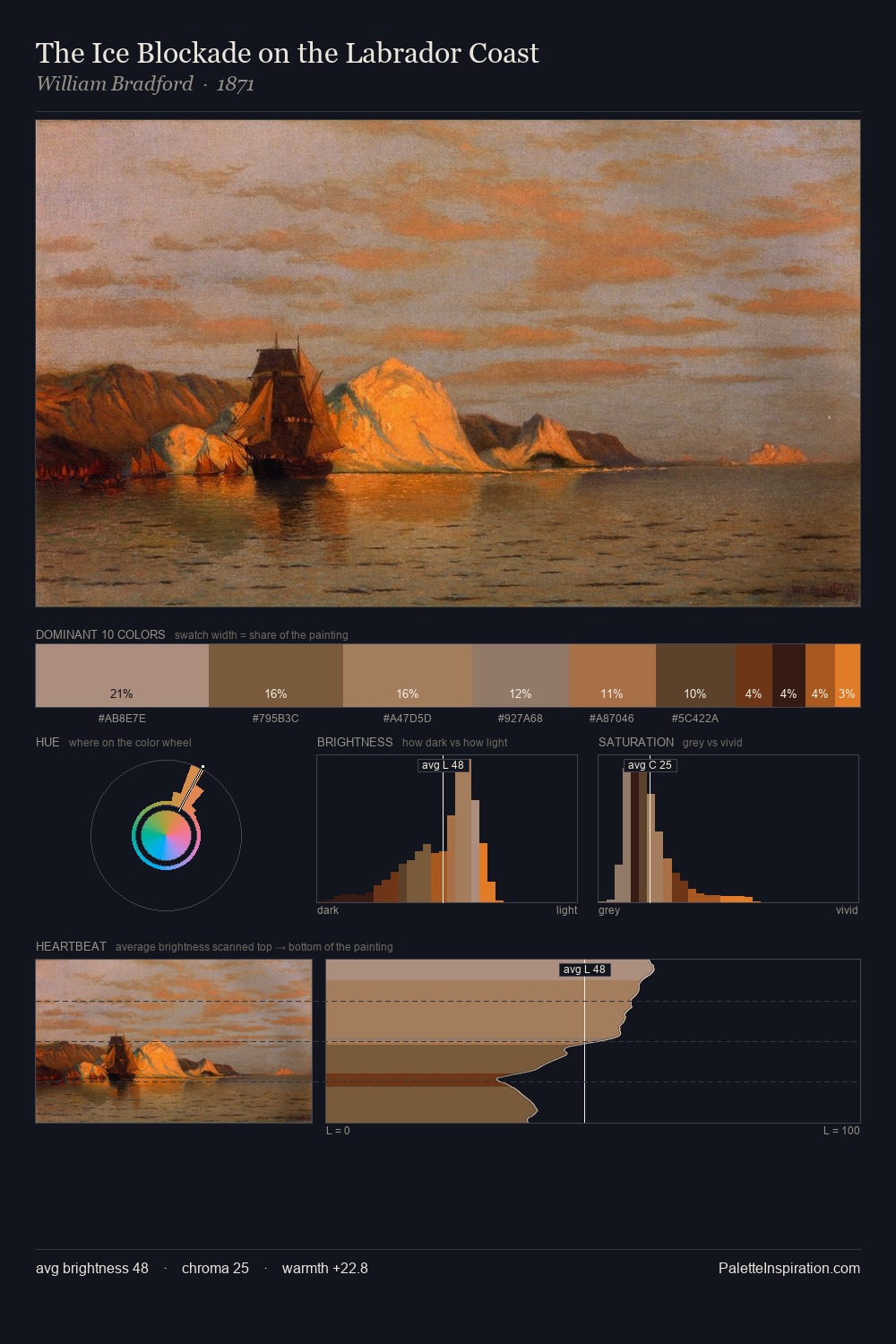Select the 10% deep brown swatch #5C422A
This screenshot has height=1344, width=896.
pyautogui.click(x=695, y=676)
